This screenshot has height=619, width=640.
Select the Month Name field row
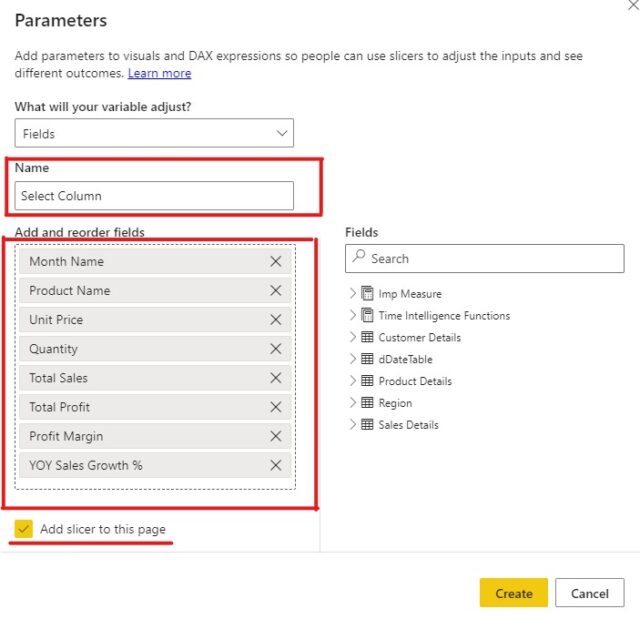tap(155, 261)
